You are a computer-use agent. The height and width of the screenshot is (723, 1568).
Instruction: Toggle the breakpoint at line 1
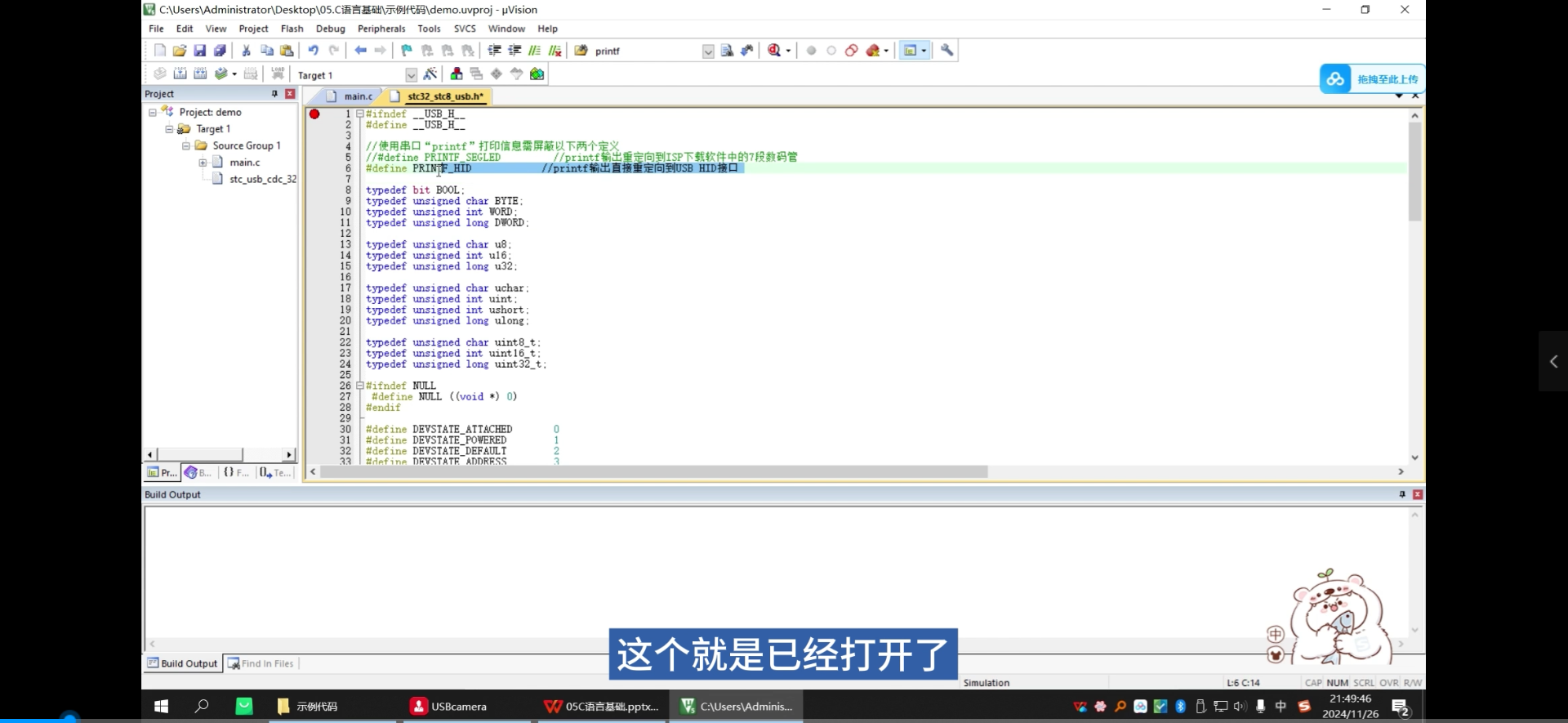pyautogui.click(x=314, y=114)
